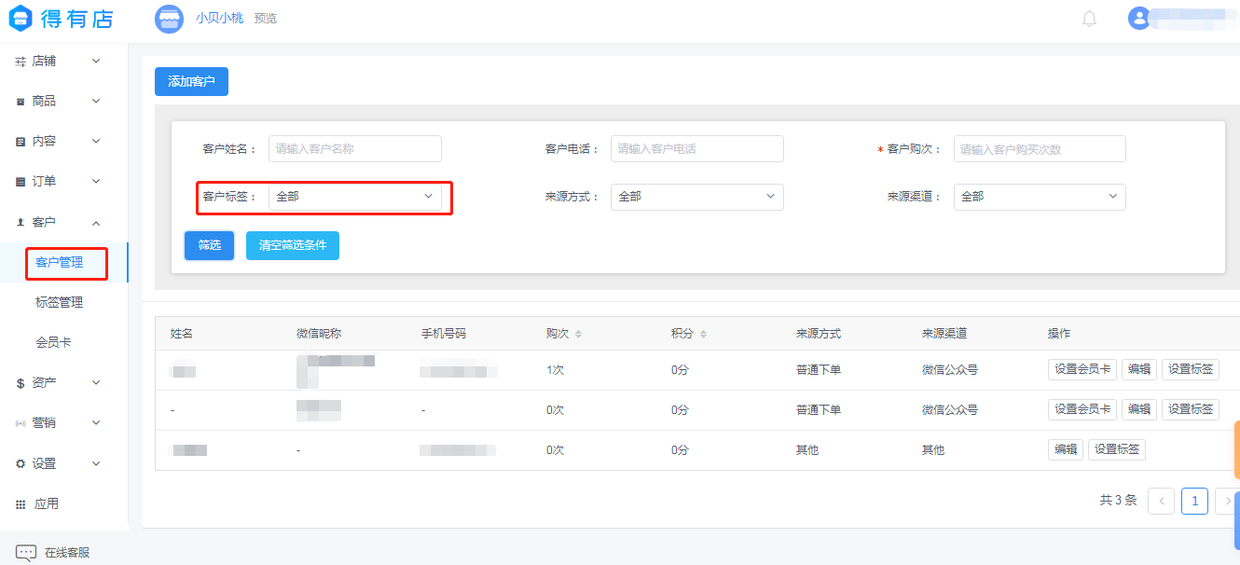
Task: Click the 客户姓名 input field
Action: click(x=355, y=149)
